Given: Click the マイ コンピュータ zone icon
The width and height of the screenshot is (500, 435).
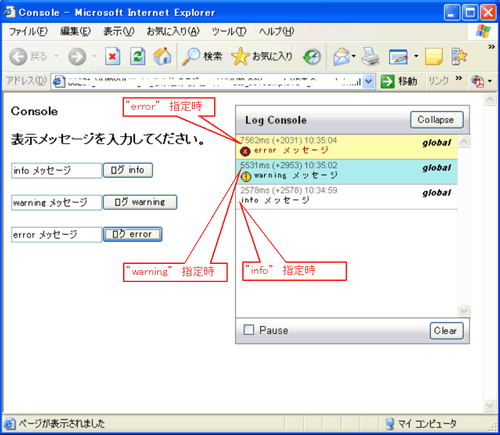Looking at the screenshot, I should tap(390, 424).
